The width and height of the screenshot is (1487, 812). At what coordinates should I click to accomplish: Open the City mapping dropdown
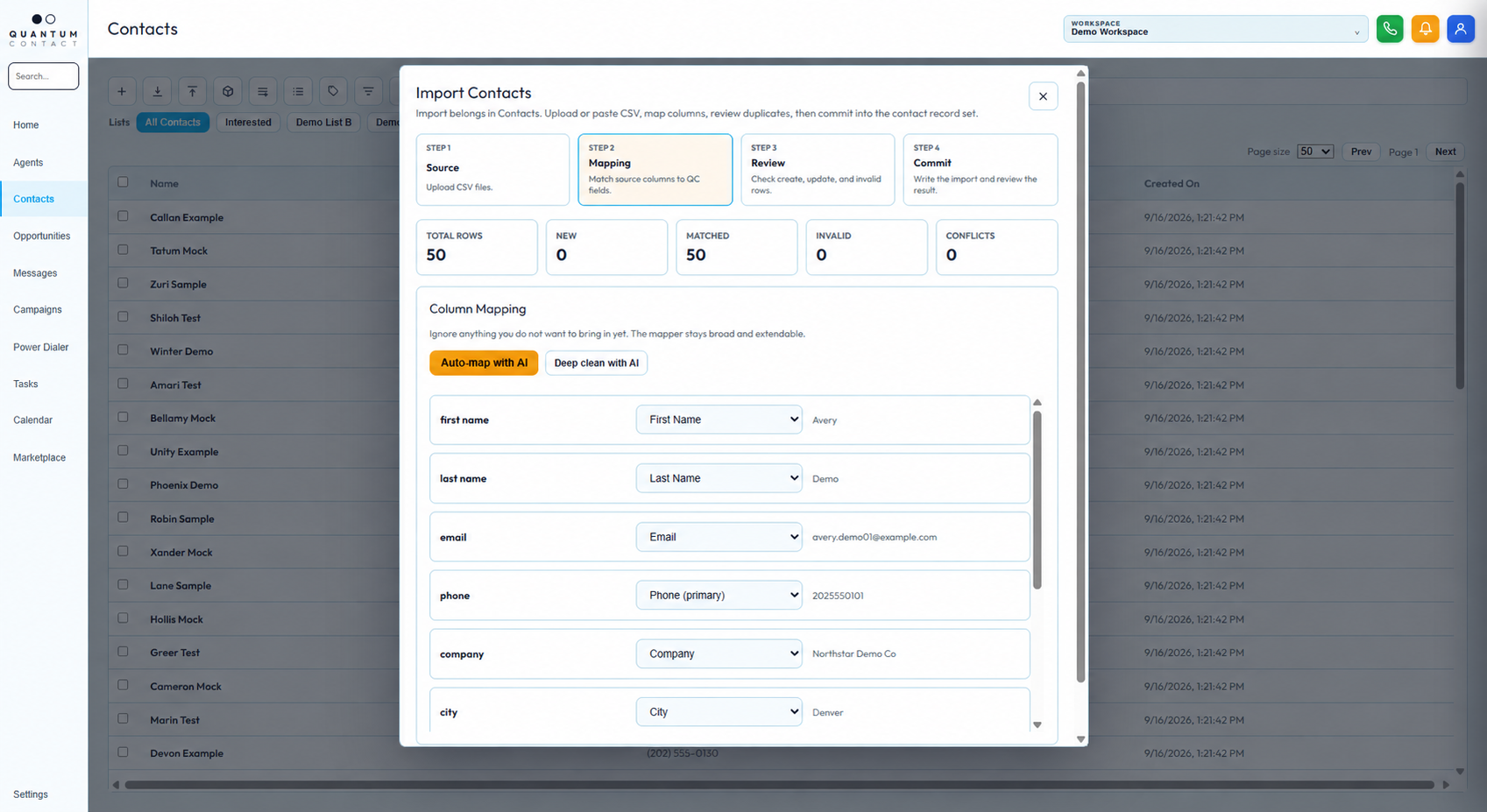719,712
